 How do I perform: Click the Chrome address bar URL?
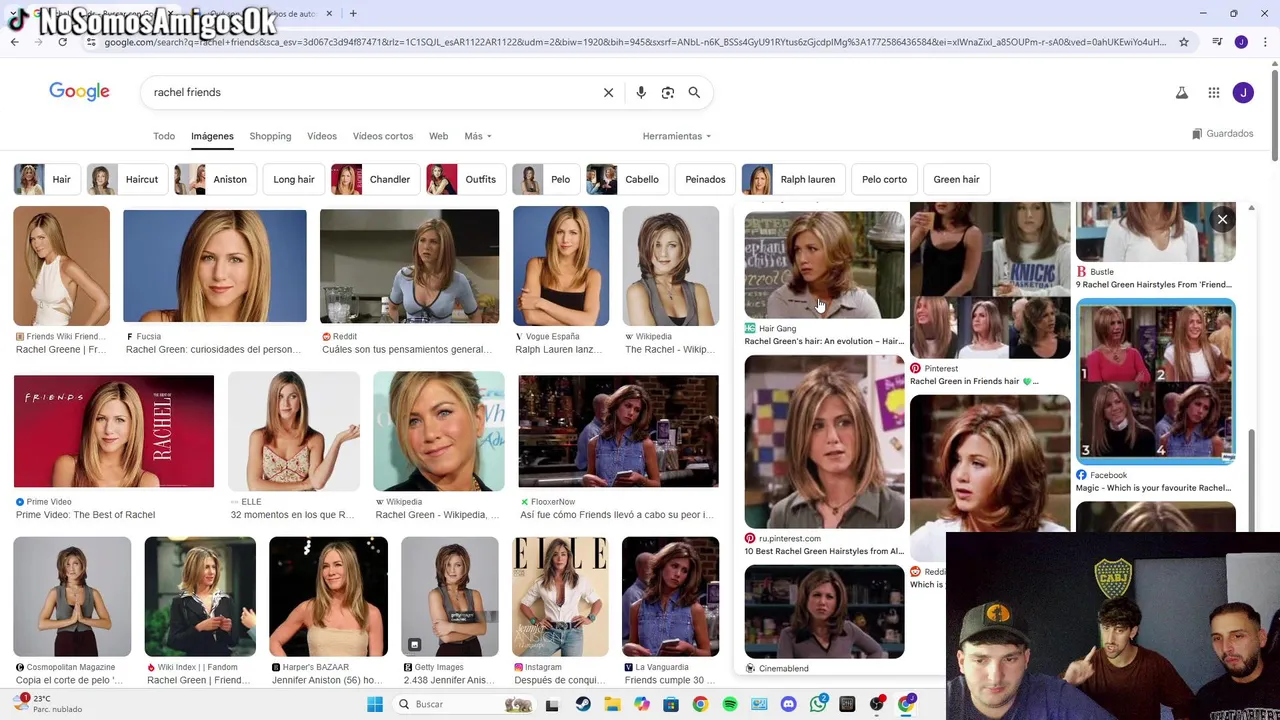click(635, 42)
